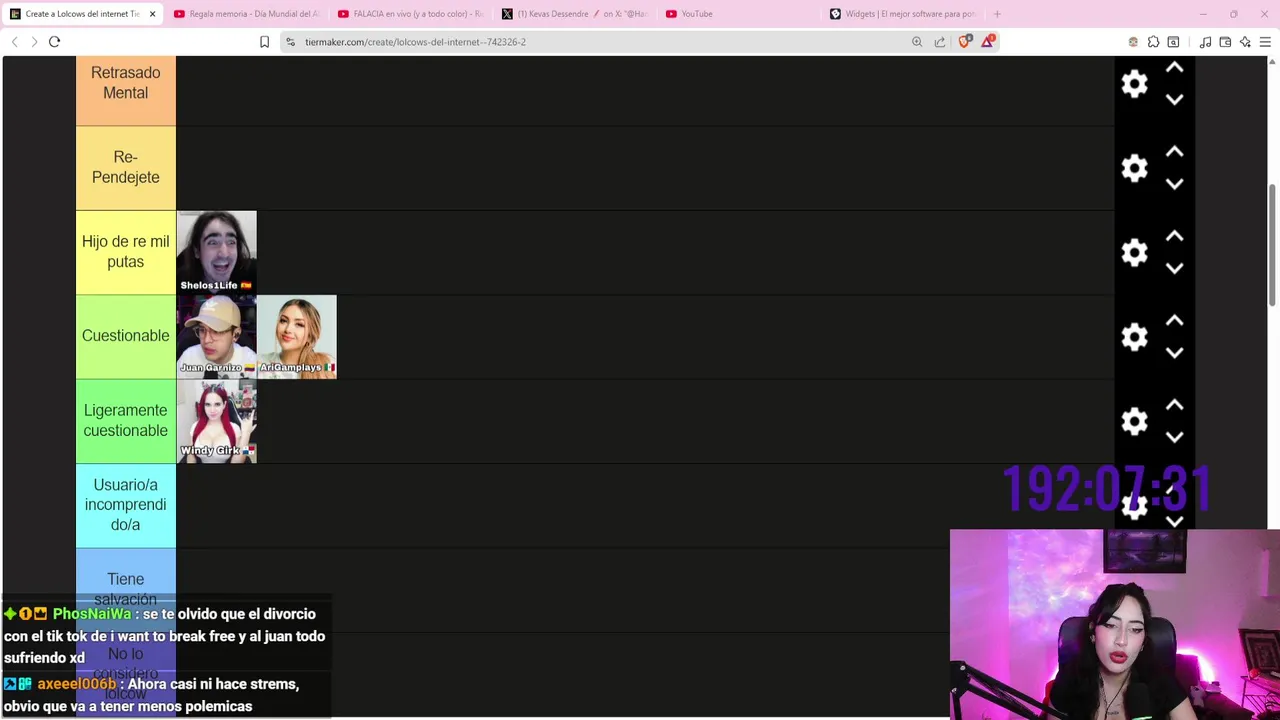Click the round avatar extension icon
Screen dimensions: 1280x720
click(1133, 42)
